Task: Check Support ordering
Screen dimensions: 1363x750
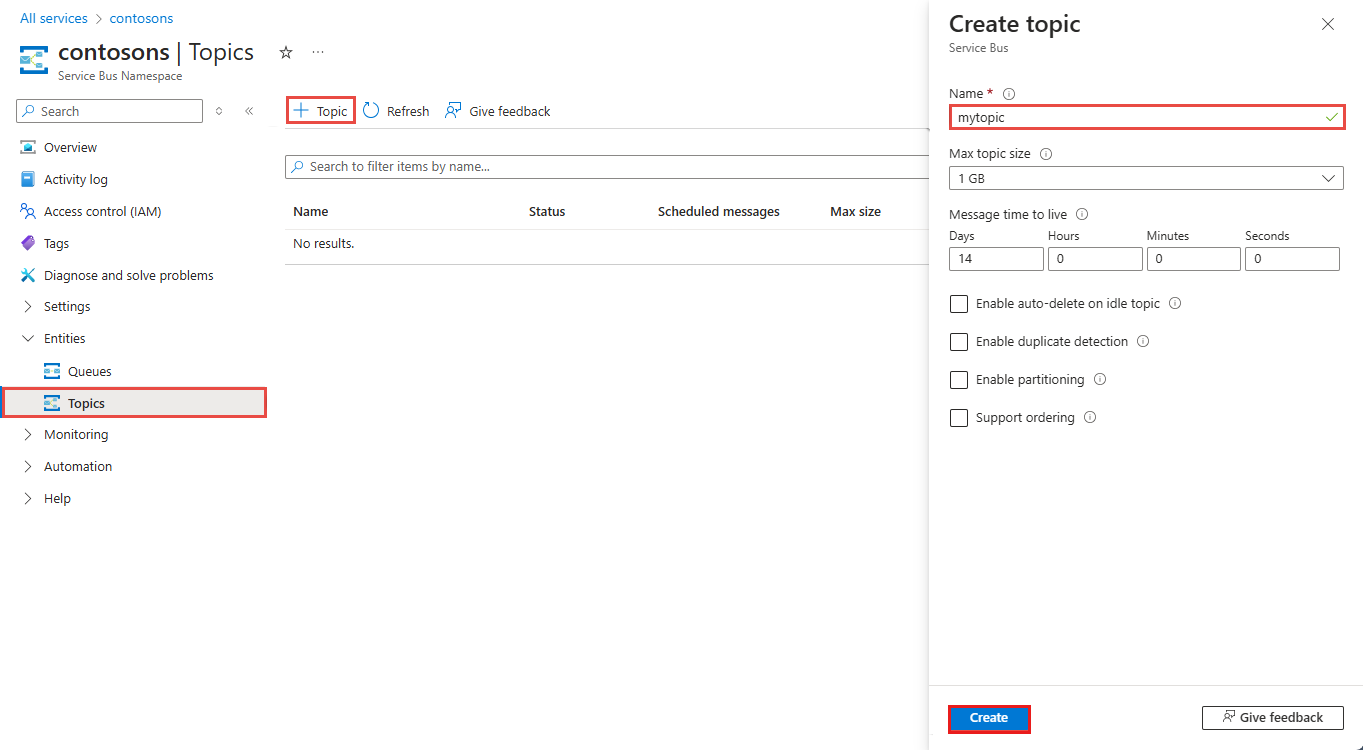Action: [x=959, y=417]
